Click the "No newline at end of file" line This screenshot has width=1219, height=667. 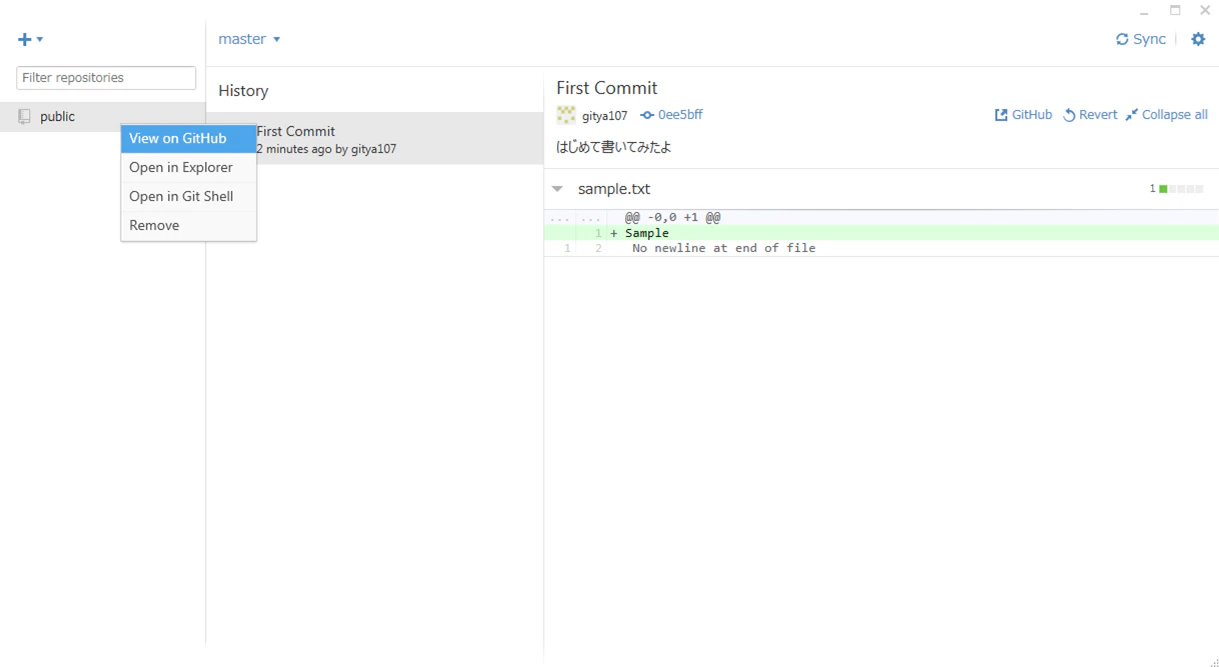[x=881, y=248]
